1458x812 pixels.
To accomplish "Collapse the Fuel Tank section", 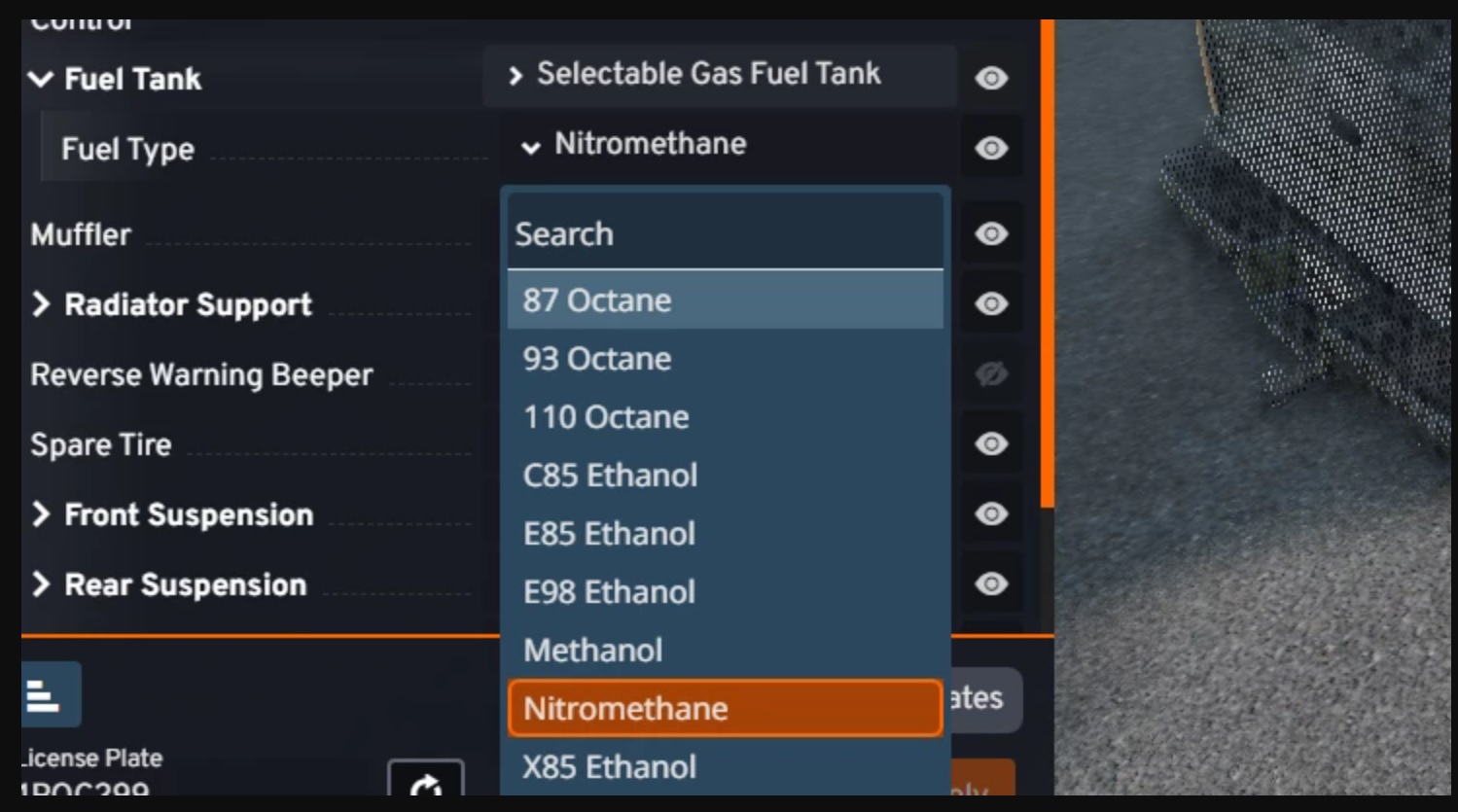I will (41, 79).
